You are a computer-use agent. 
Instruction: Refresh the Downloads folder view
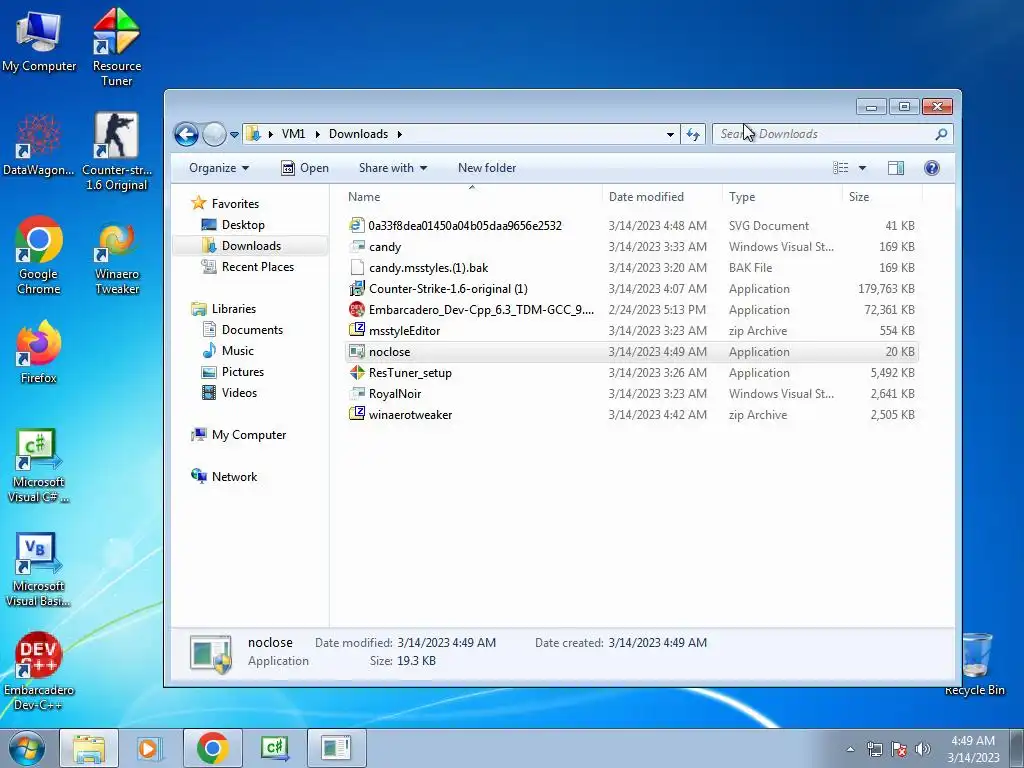coord(693,134)
